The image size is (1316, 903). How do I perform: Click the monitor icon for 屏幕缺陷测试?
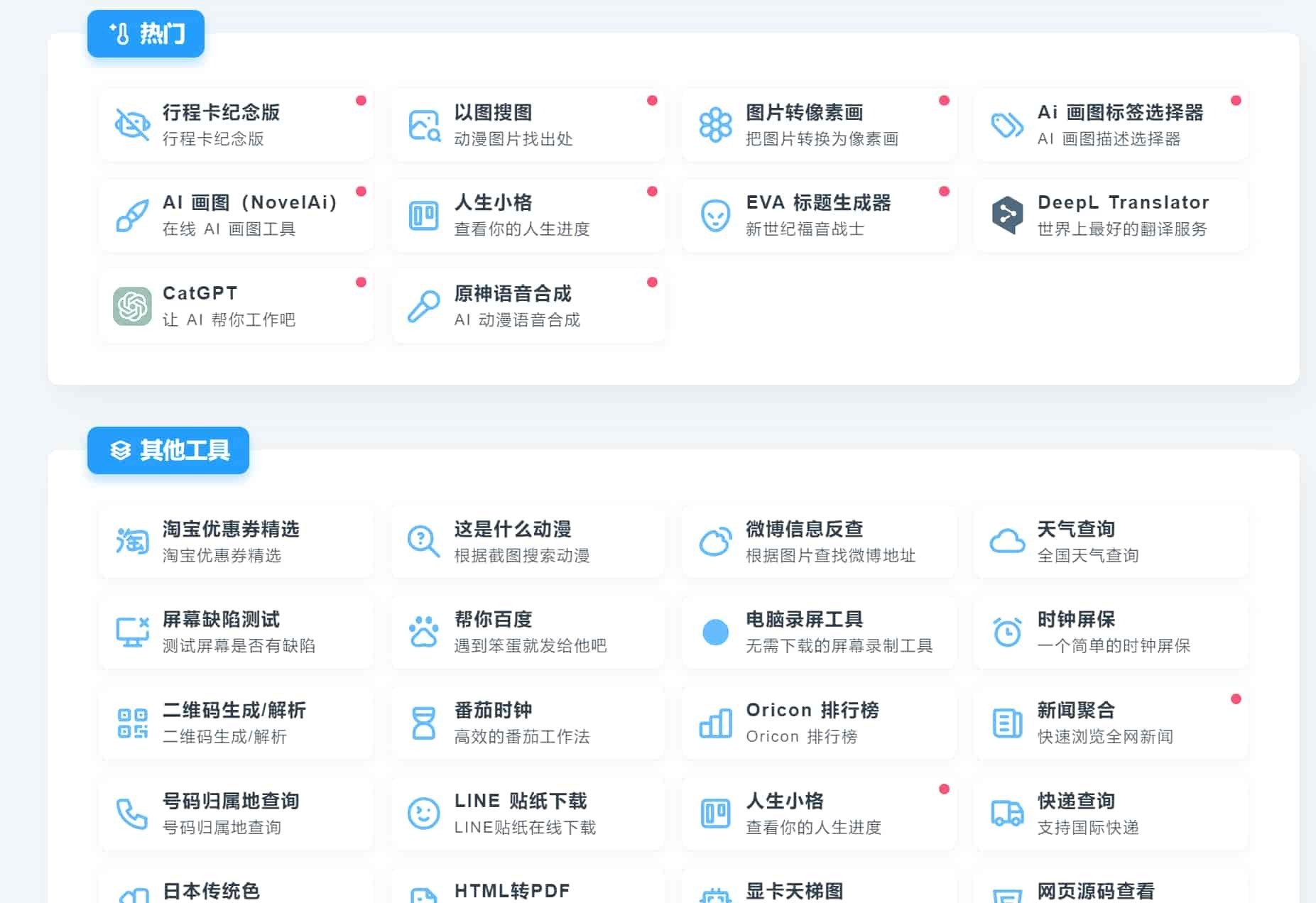[132, 632]
